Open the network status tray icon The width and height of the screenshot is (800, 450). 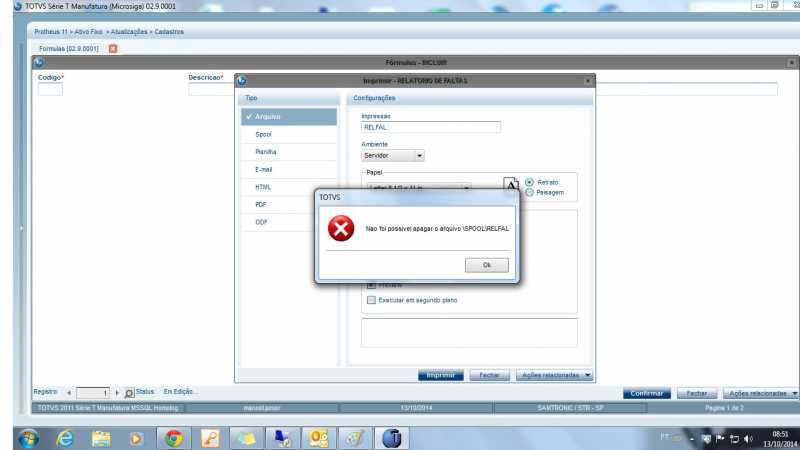click(735, 439)
